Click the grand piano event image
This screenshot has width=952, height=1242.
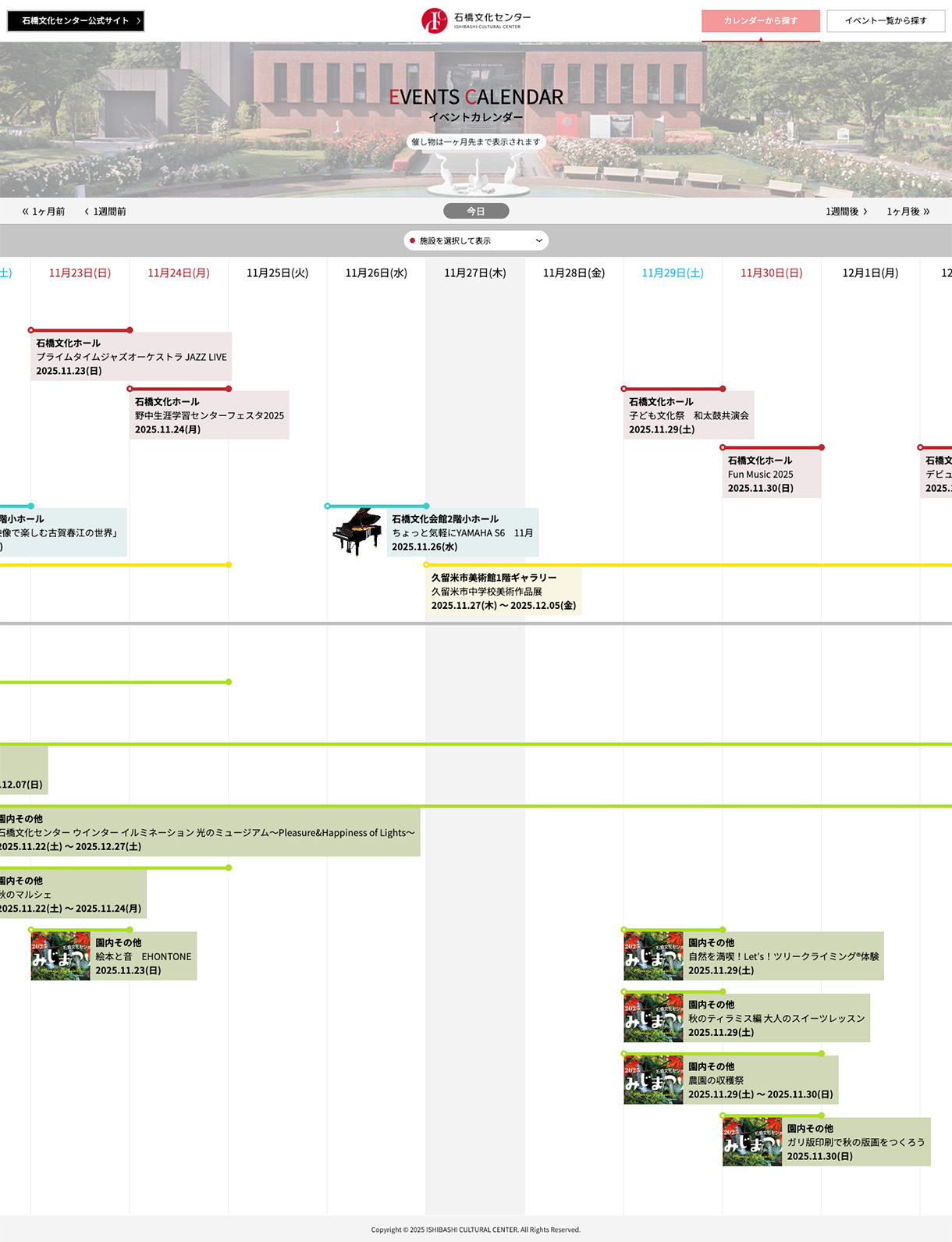pos(357,532)
